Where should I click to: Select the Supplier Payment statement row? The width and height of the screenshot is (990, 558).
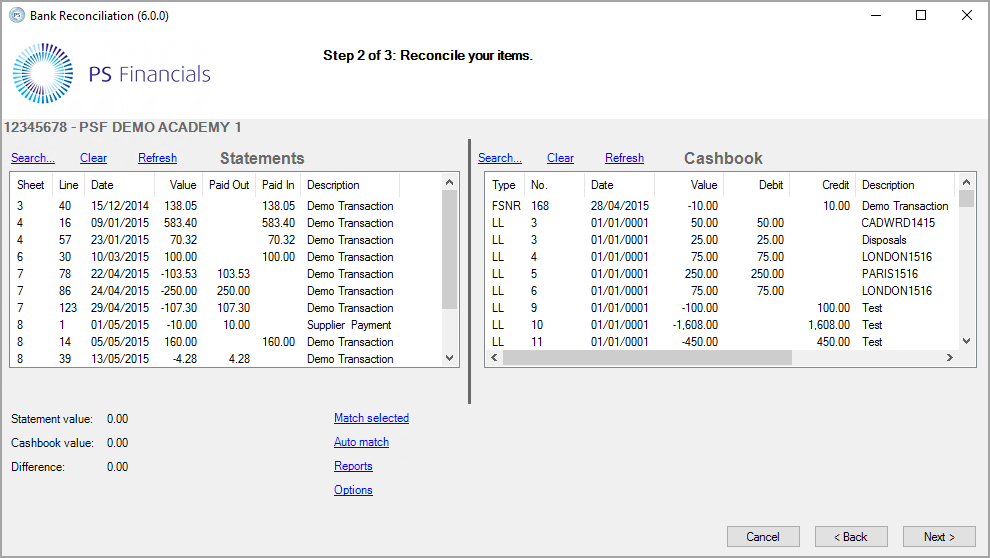click(x=349, y=325)
